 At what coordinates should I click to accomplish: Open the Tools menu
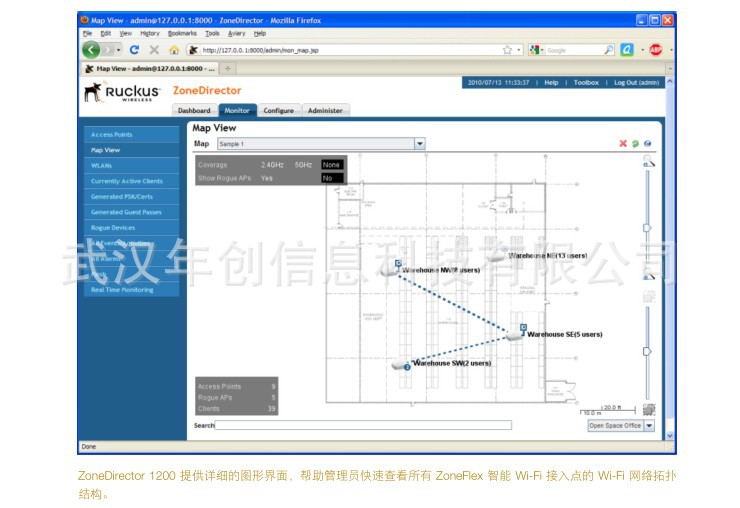(212, 34)
